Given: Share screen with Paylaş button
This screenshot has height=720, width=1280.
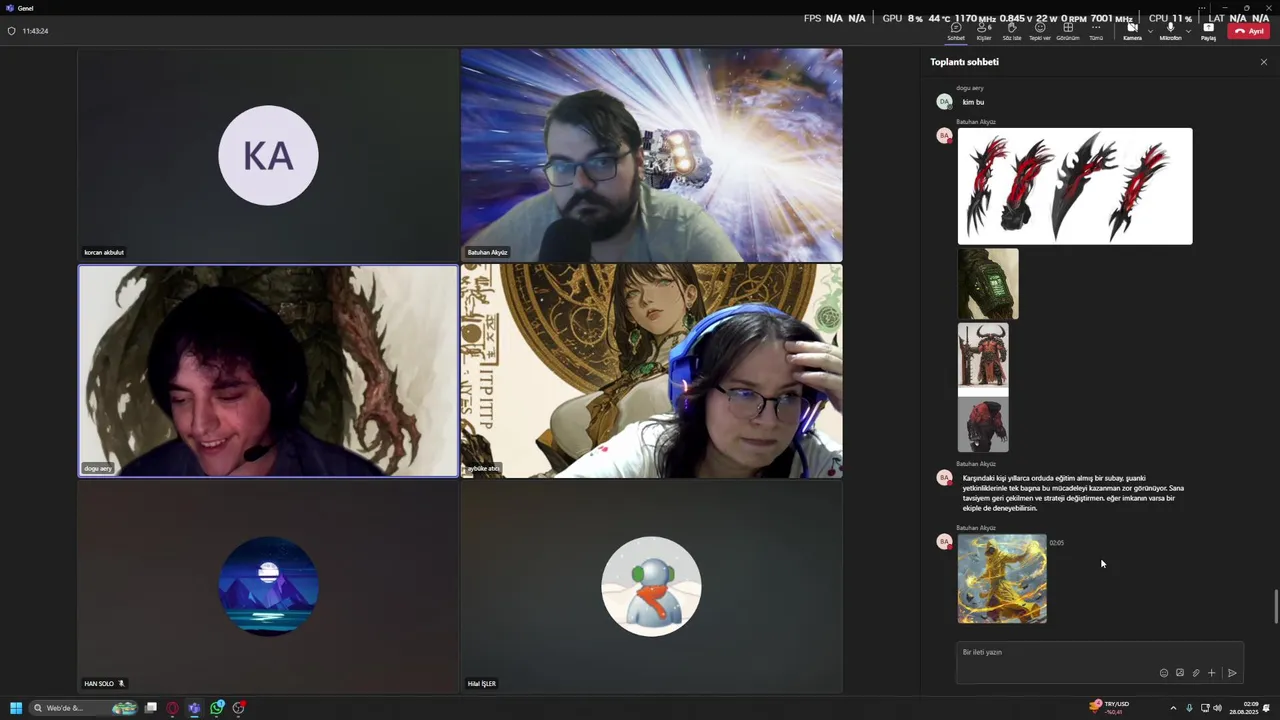Looking at the screenshot, I should (1208, 32).
